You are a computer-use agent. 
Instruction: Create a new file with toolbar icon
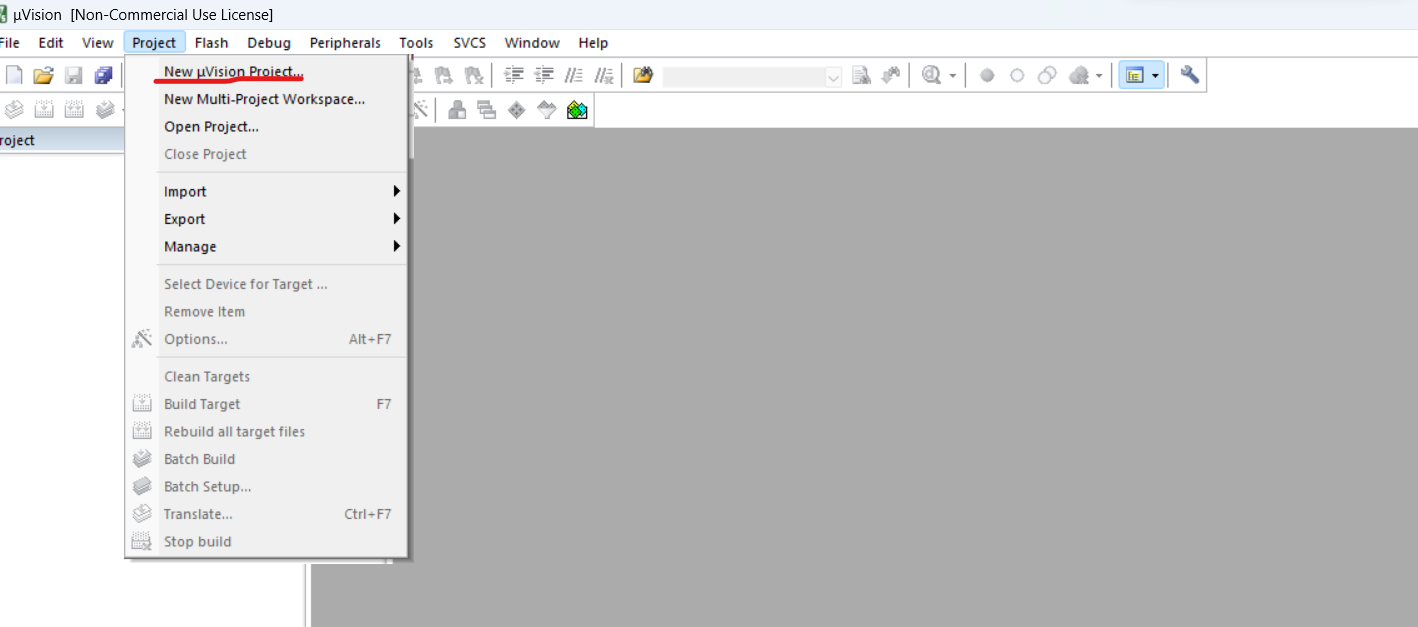click(x=14, y=75)
